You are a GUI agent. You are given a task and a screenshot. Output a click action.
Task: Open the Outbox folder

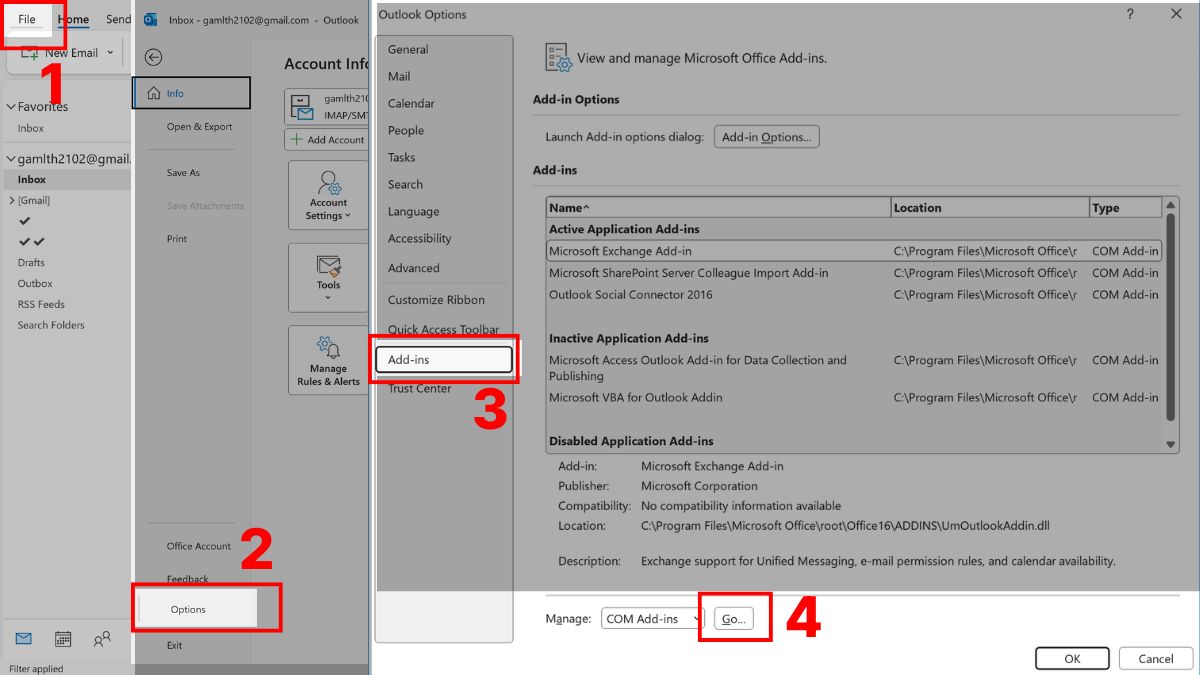point(35,283)
